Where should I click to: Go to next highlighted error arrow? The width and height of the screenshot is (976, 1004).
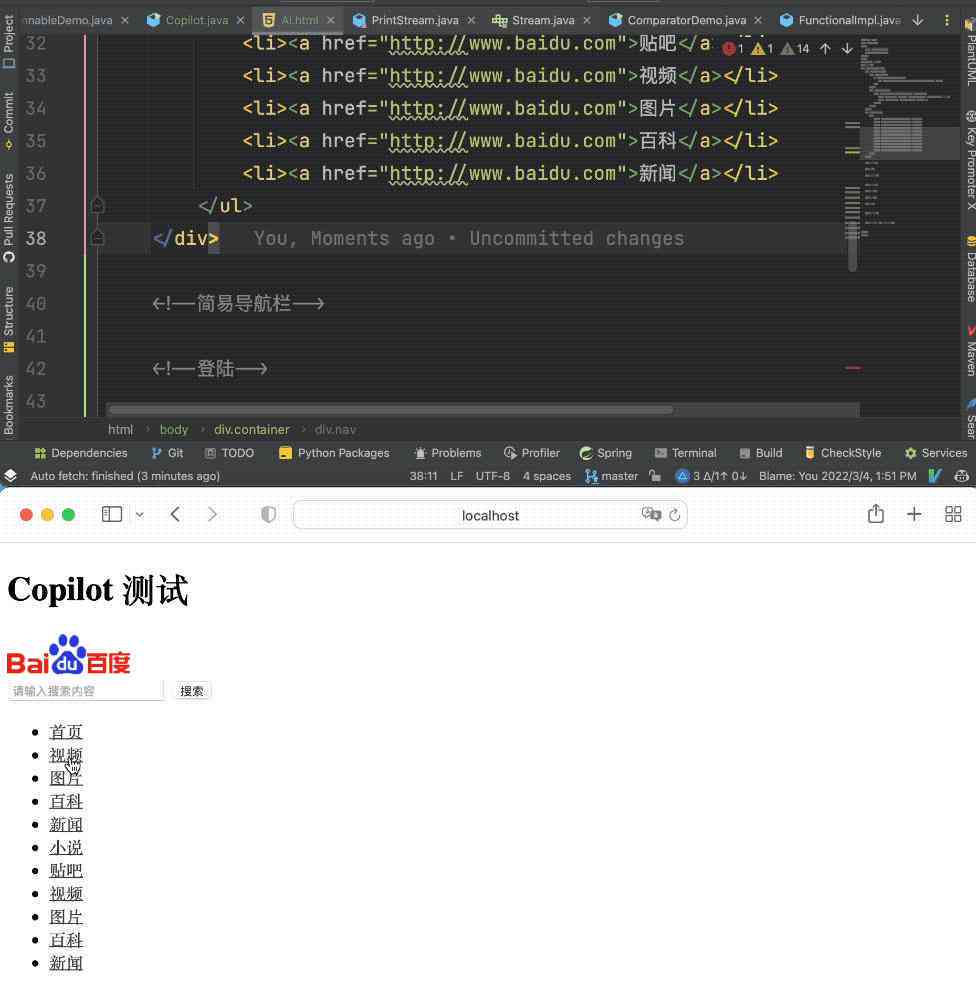tap(847, 48)
